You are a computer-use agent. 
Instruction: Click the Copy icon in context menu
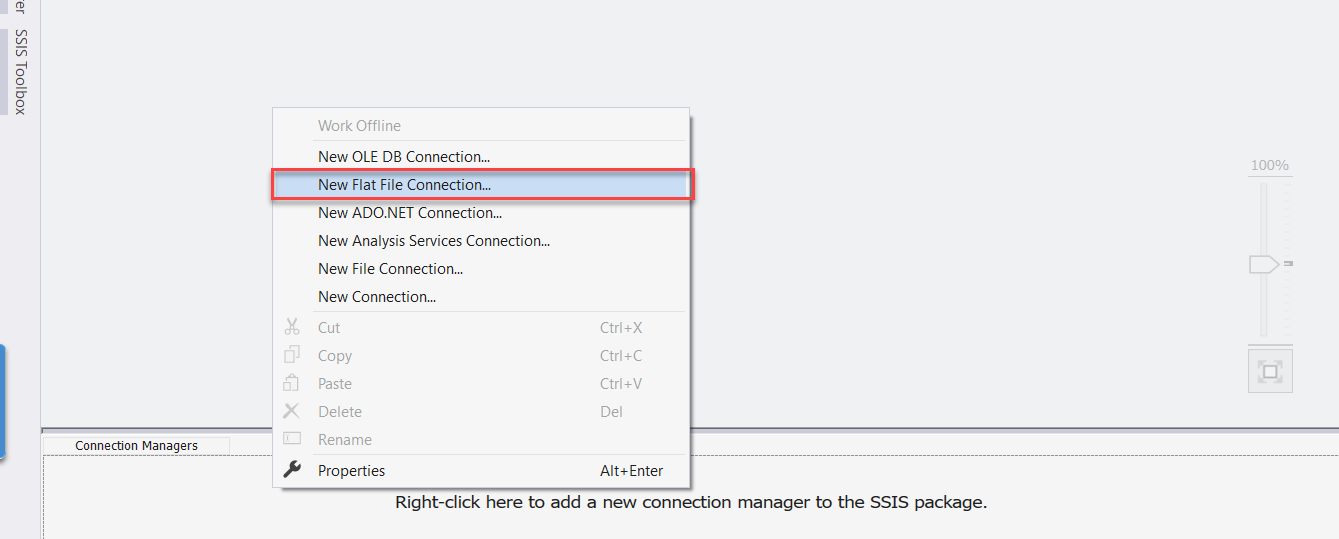(x=292, y=355)
